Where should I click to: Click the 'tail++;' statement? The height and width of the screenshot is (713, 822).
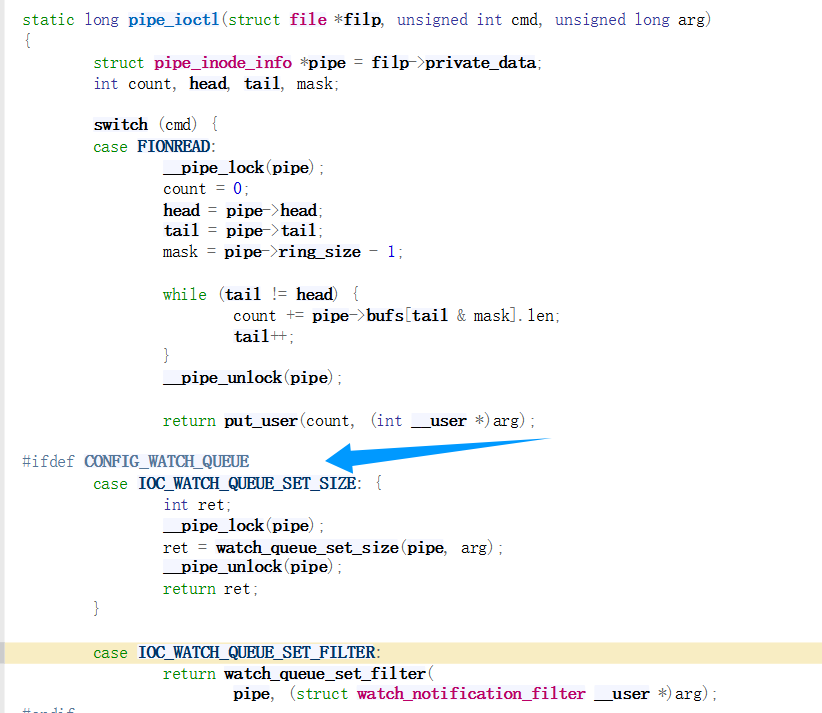click(x=264, y=337)
